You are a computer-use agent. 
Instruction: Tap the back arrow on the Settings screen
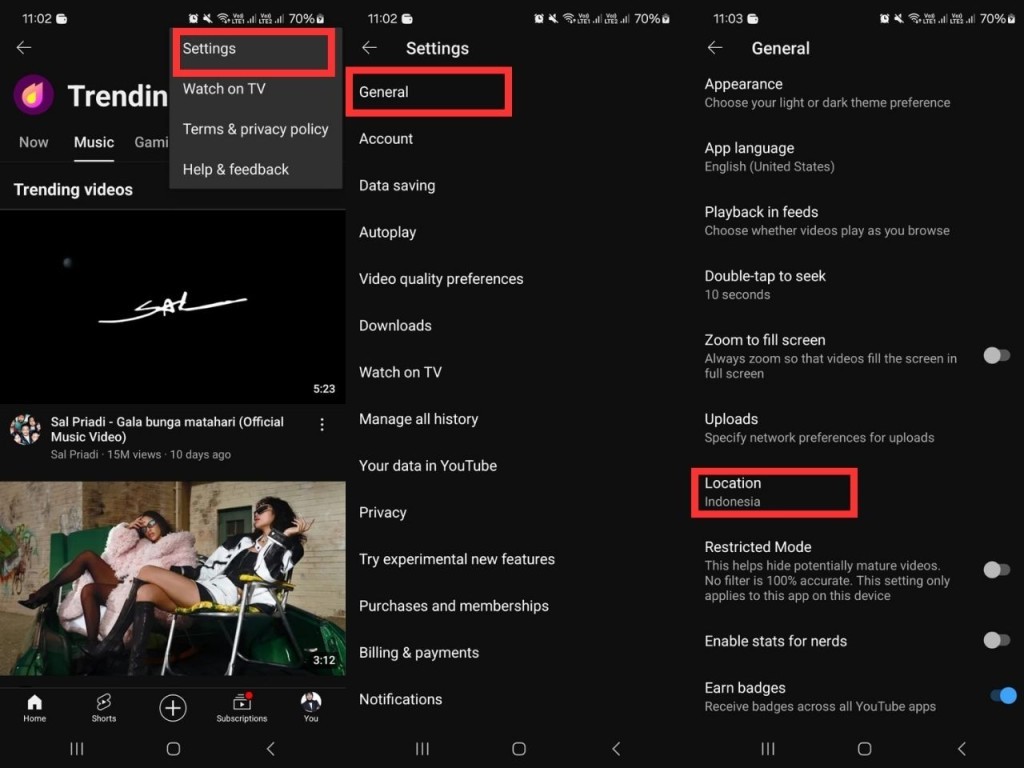[x=369, y=47]
